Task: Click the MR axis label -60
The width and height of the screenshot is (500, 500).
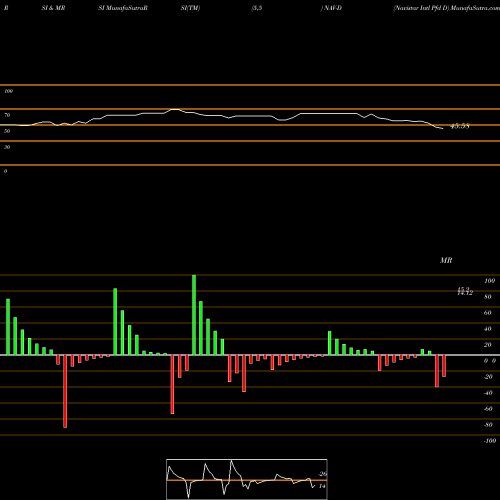Action: pyautogui.click(x=488, y=409)
